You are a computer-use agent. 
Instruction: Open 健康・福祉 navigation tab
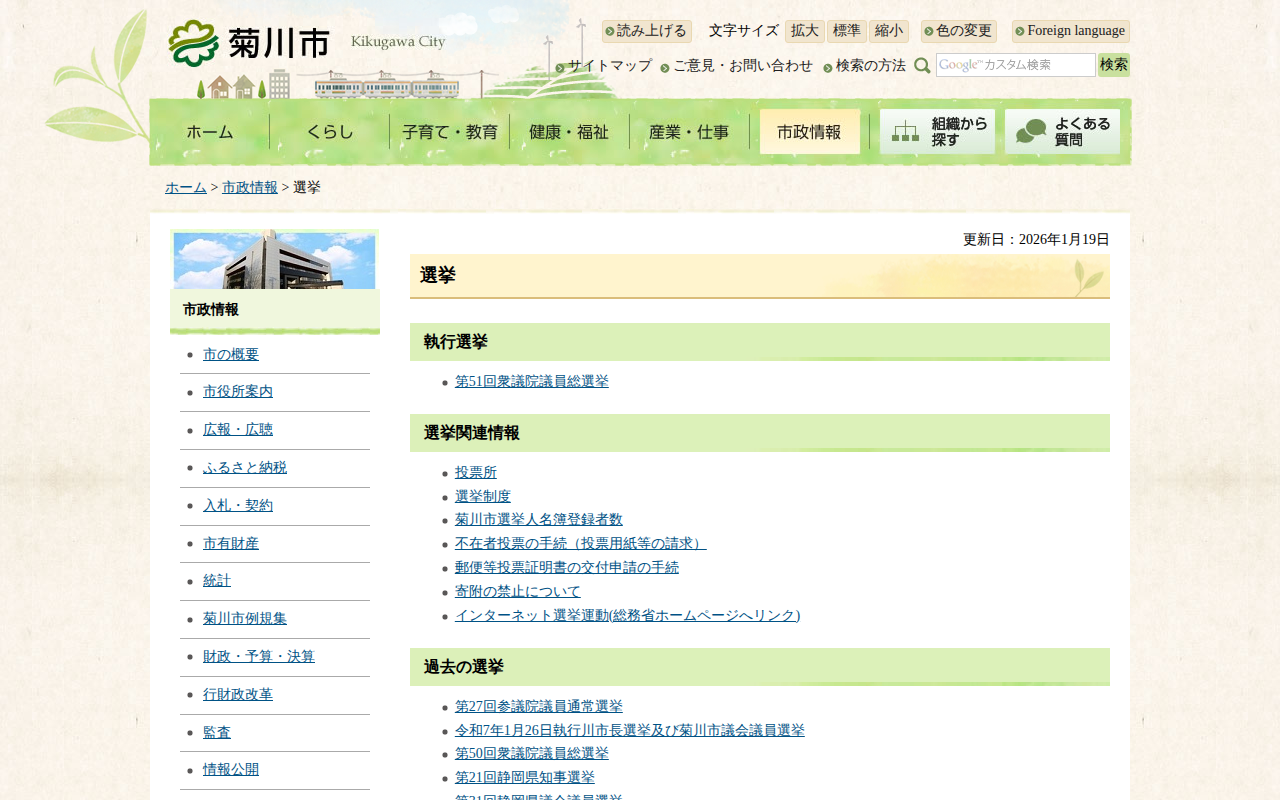[x=569, y=132]
